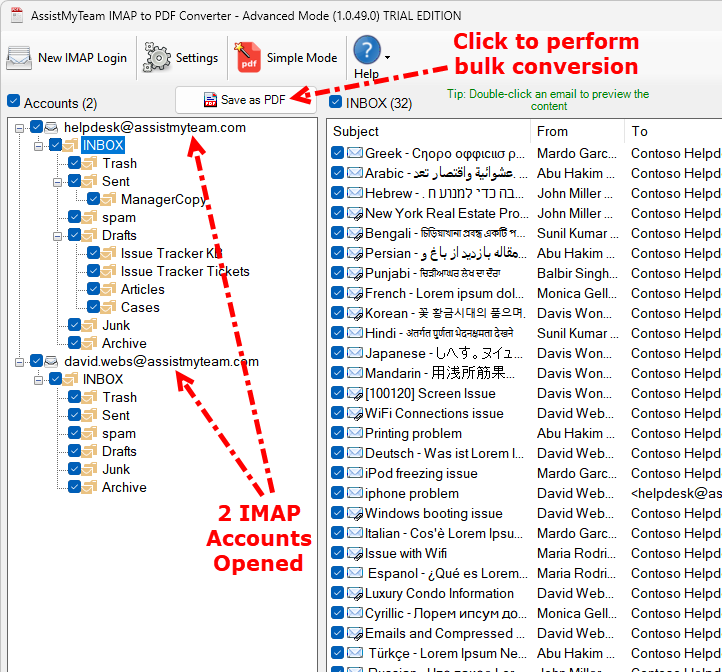Viewport: 722px width, 672px height.
Task: Select the Issue Tracker Tickets folder
Action: (185, 272)
